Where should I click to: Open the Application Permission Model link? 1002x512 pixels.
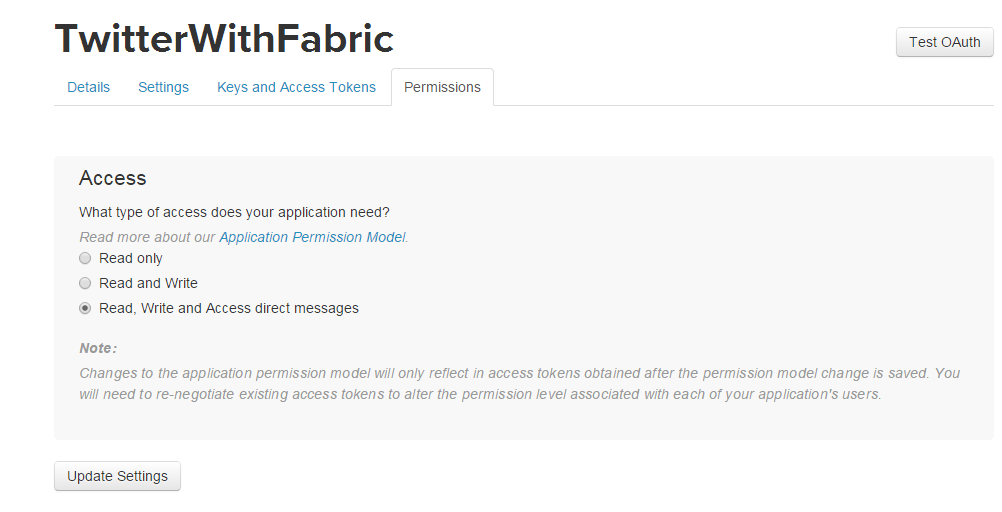coord(312,237)
